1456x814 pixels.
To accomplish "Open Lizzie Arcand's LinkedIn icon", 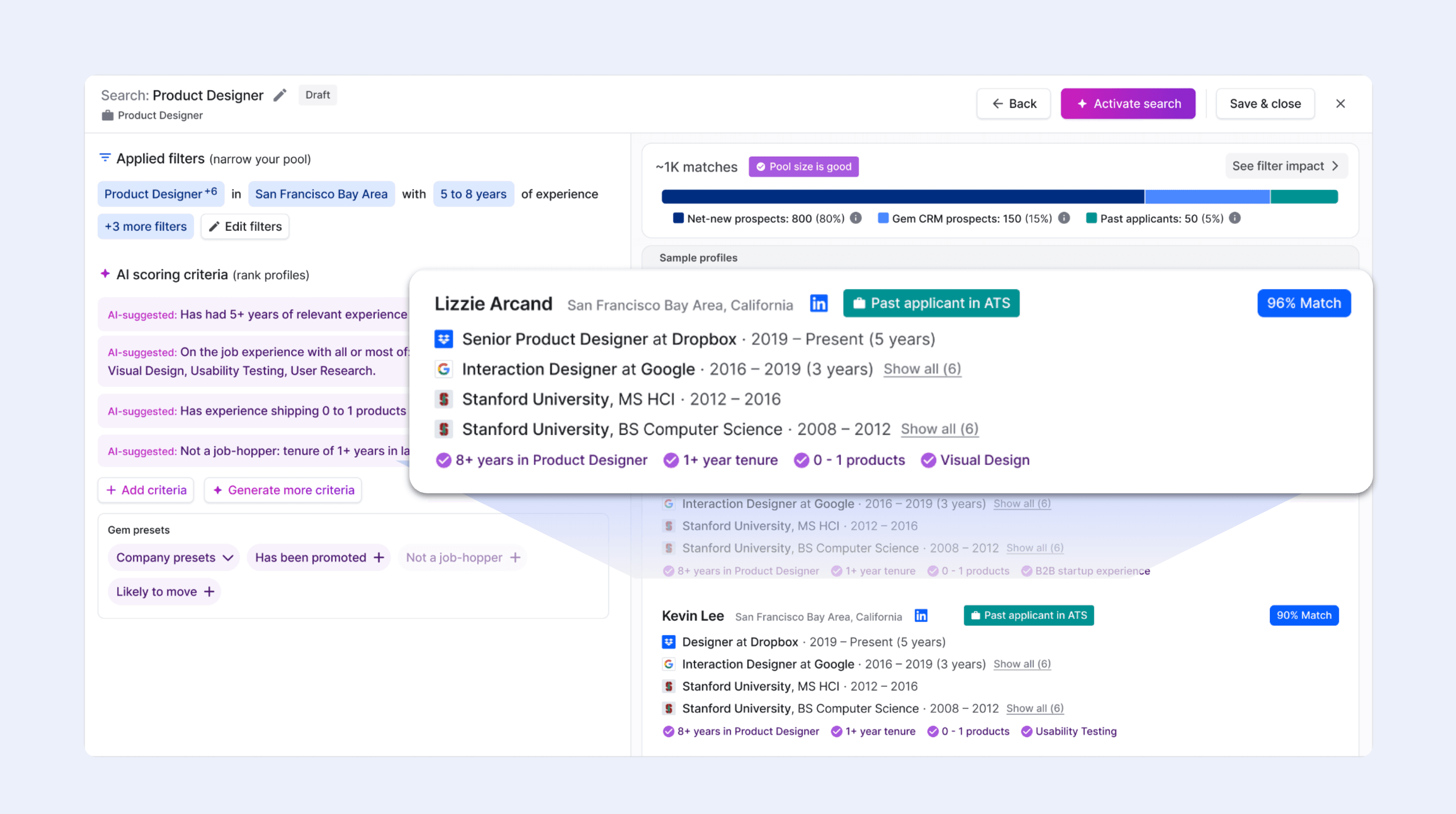I will (818, 304).
